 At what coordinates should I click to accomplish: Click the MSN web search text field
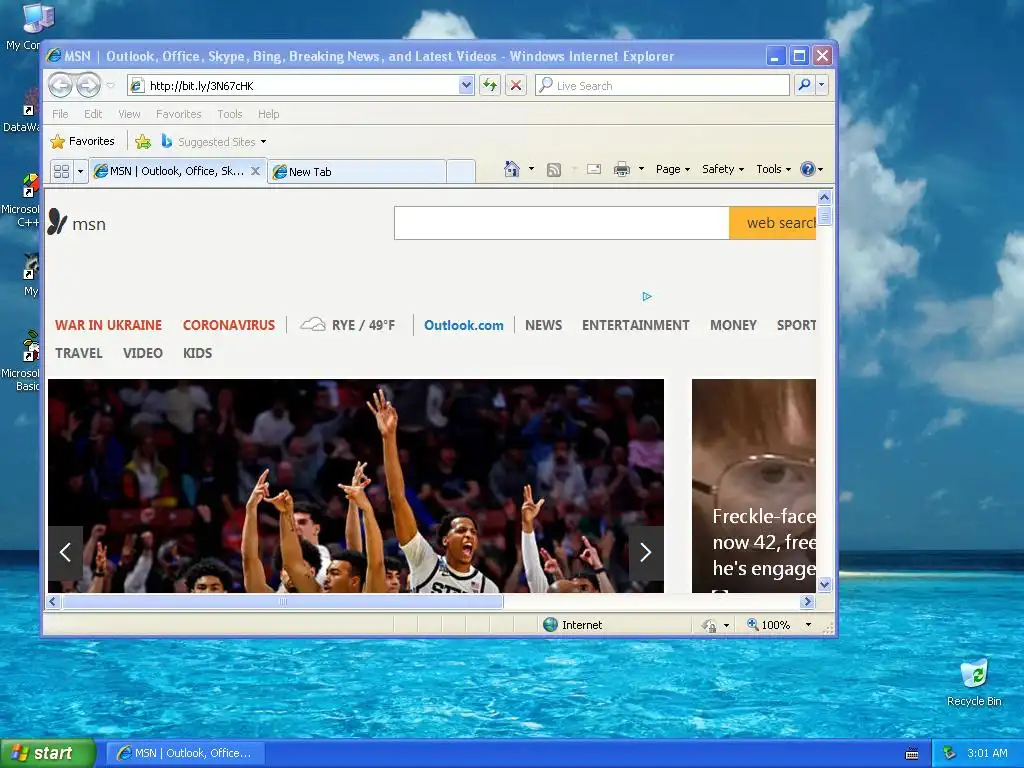tap(562, 223)
